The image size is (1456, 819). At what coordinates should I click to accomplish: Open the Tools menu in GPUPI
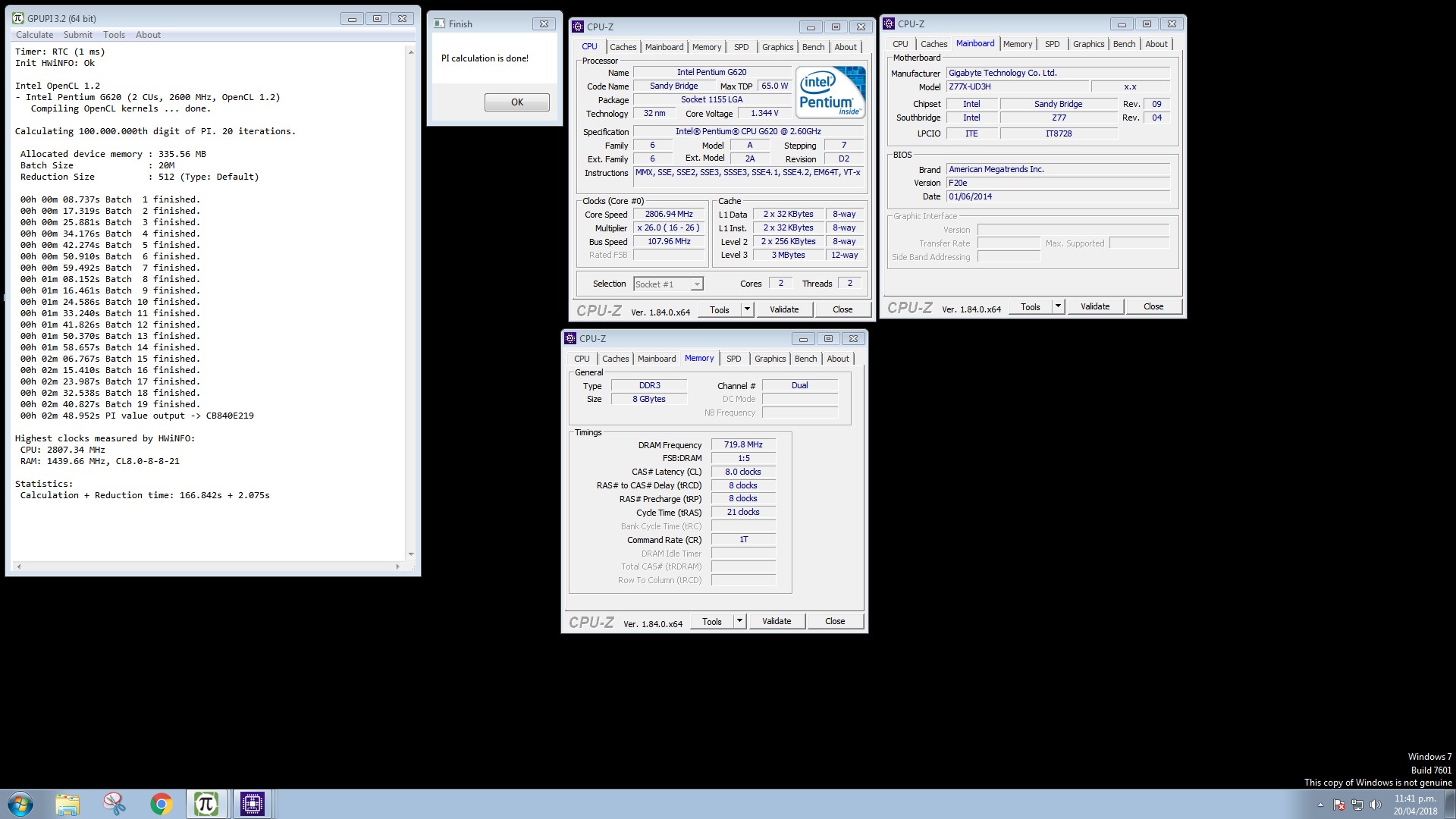[115, 35]
